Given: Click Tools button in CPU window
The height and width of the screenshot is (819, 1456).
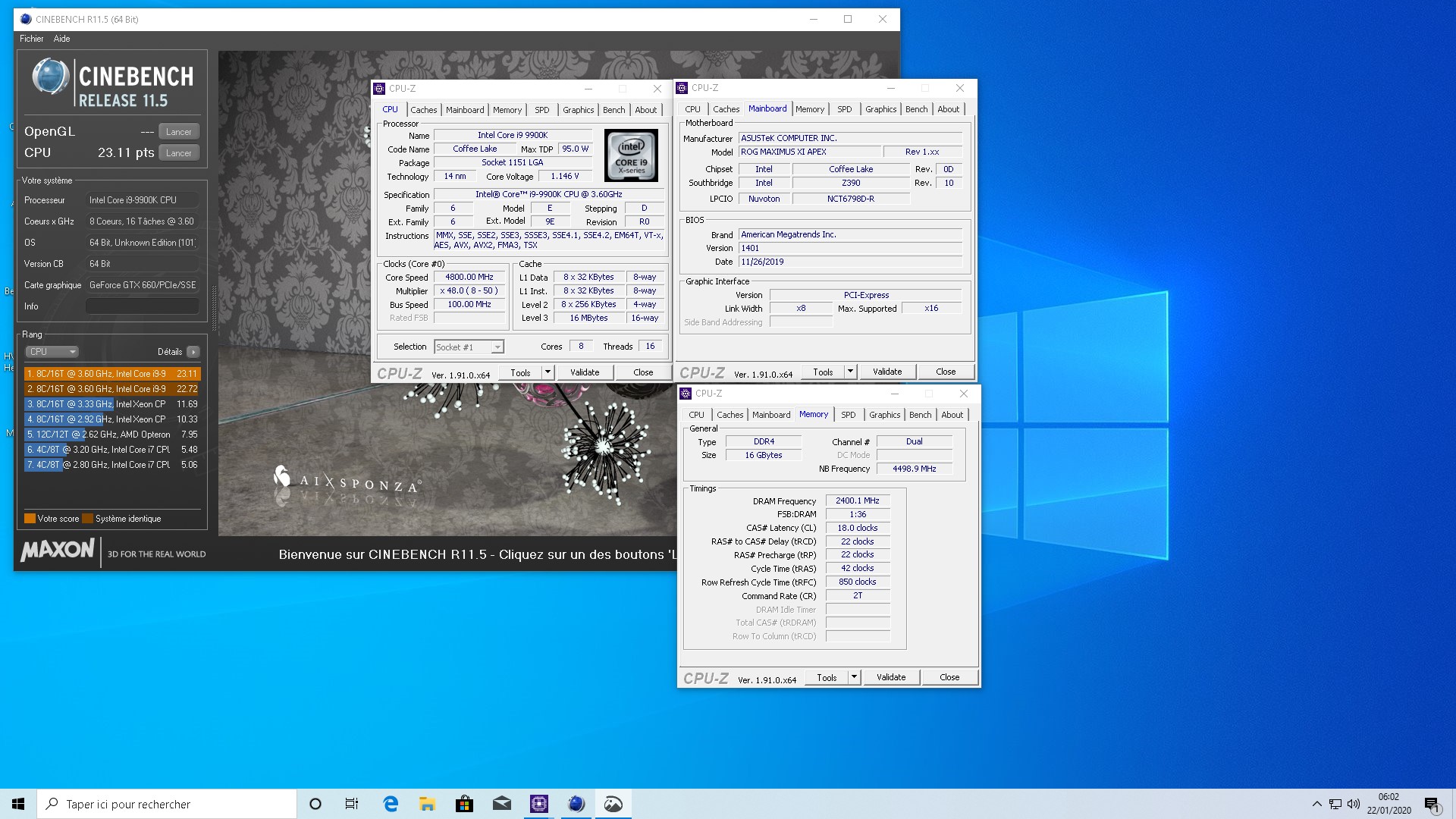Looking at the screenshot, I should point(520,372).
